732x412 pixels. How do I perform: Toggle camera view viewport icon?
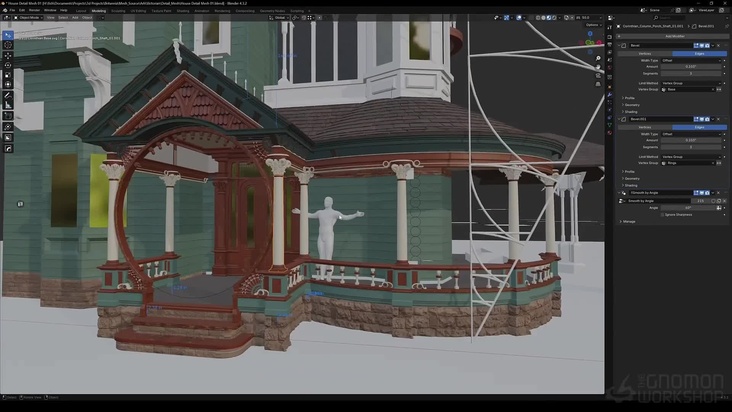point(598,75)
